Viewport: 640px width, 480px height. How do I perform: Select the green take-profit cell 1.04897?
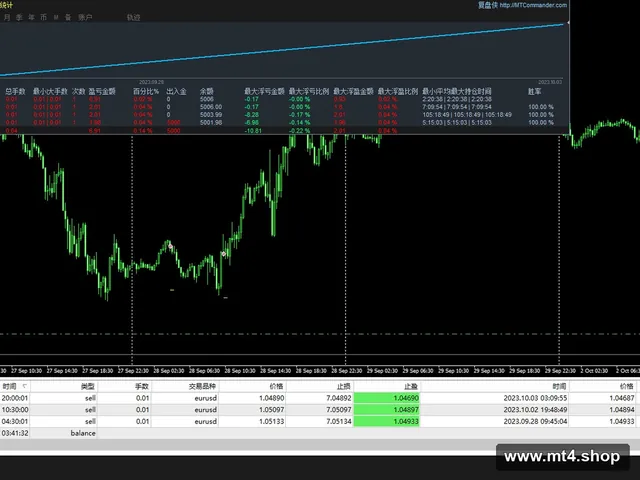coord(387,409)
